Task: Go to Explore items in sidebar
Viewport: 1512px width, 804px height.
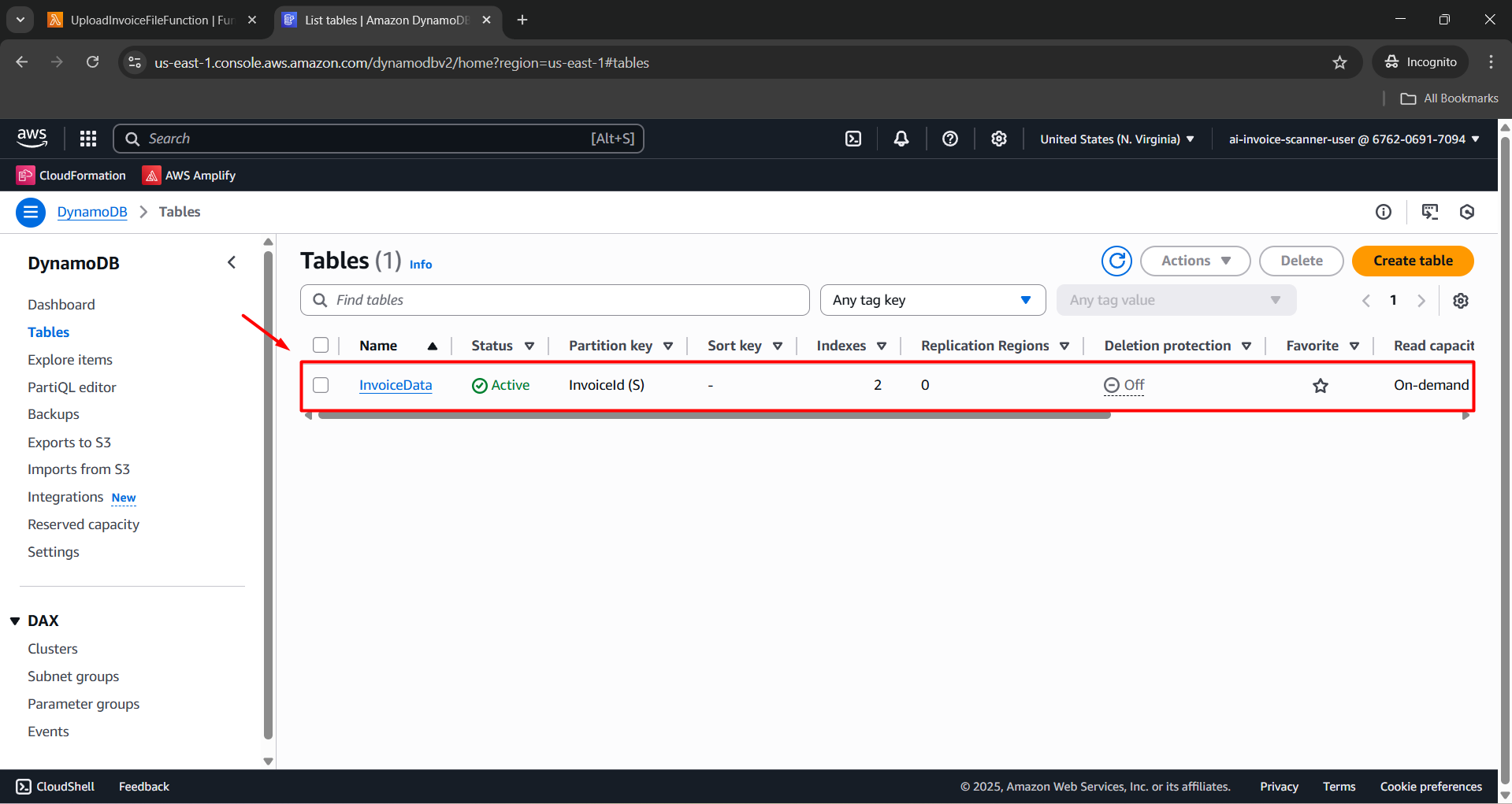Action: pyautogui.click(x=70, y=360)
